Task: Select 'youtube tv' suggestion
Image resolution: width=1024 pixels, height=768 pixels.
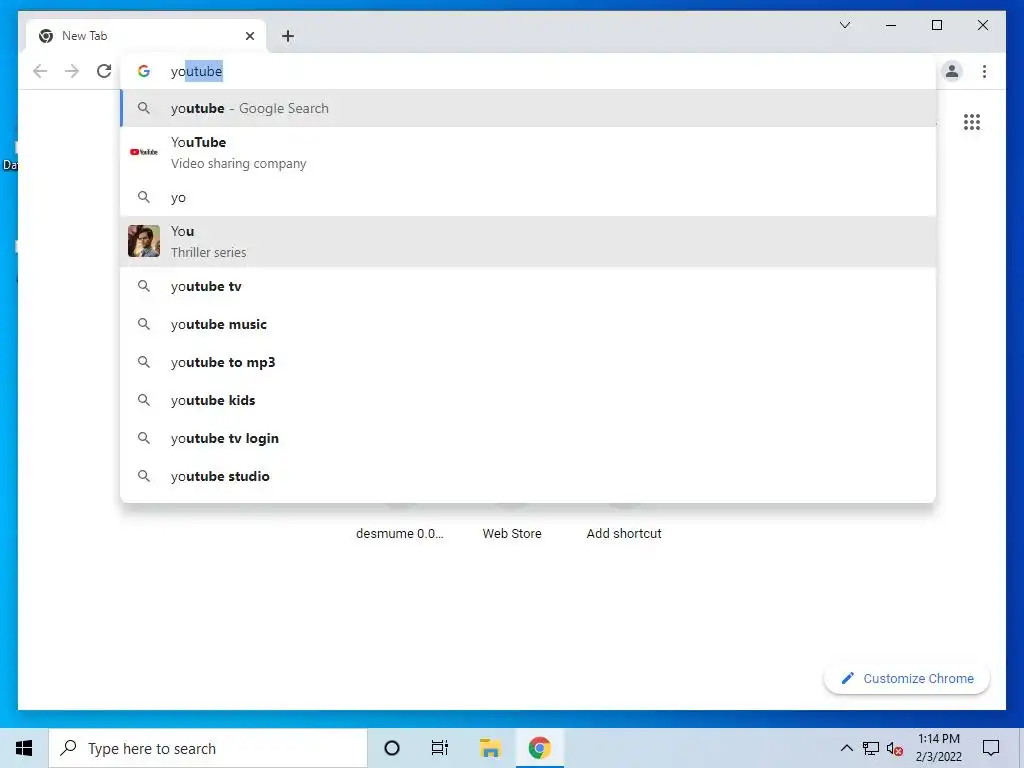Action: (528, 286)
